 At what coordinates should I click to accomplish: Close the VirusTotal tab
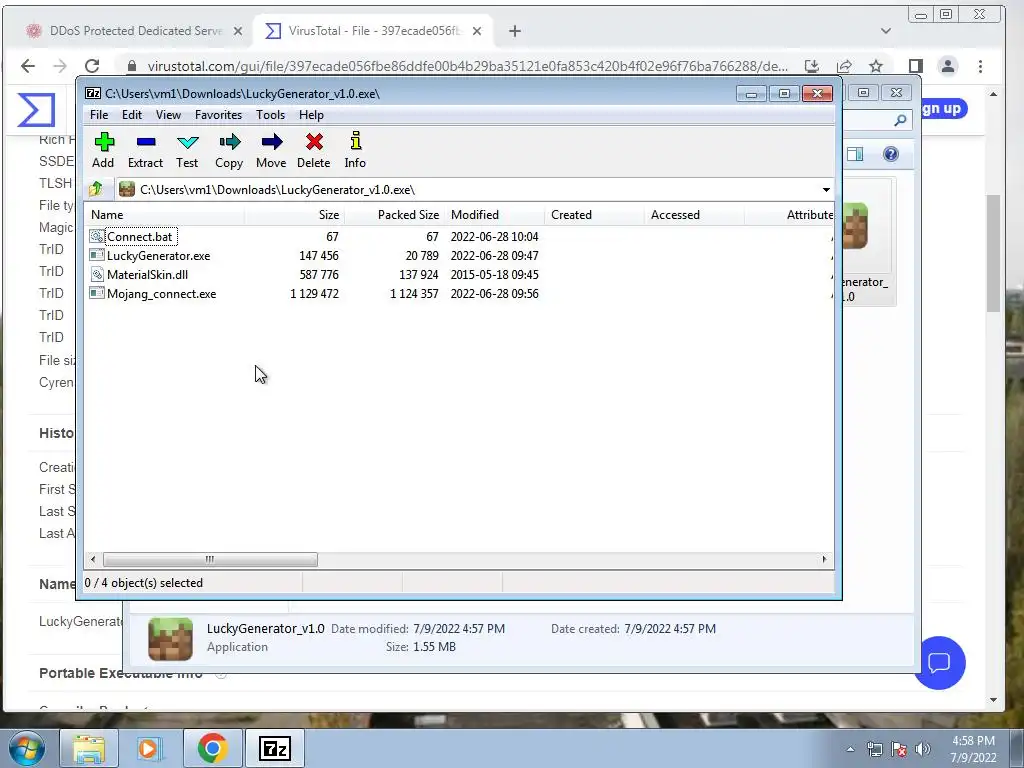pyautogui.click(x=477, y=31)
